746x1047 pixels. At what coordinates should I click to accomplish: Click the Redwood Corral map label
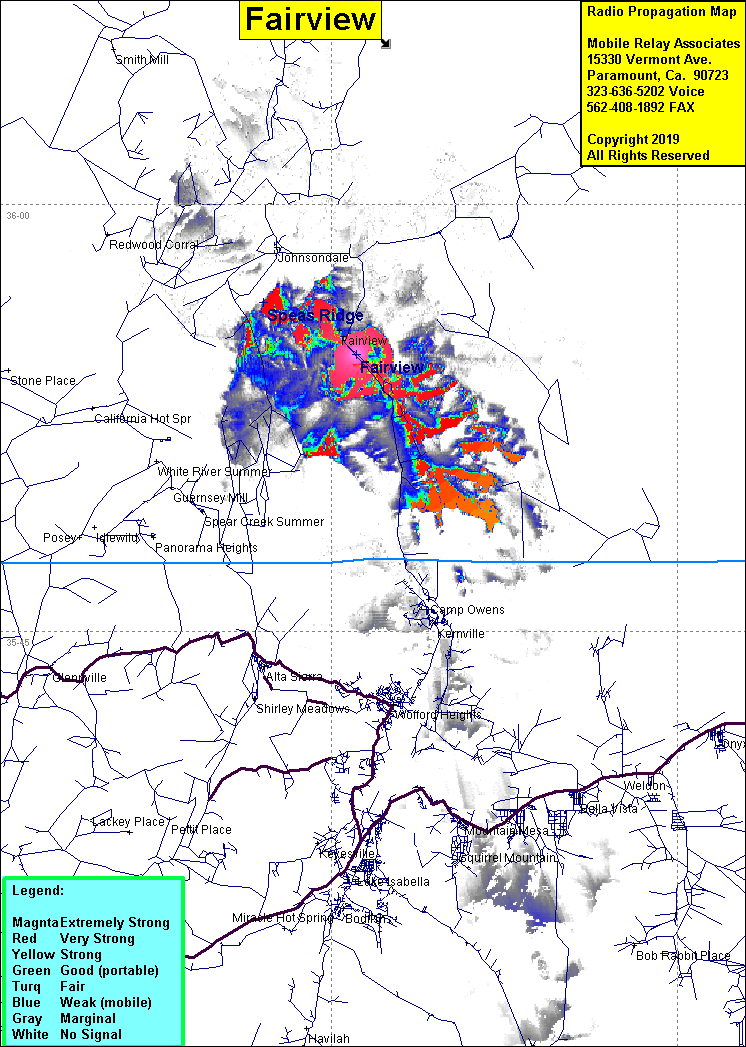pos(154,245)
